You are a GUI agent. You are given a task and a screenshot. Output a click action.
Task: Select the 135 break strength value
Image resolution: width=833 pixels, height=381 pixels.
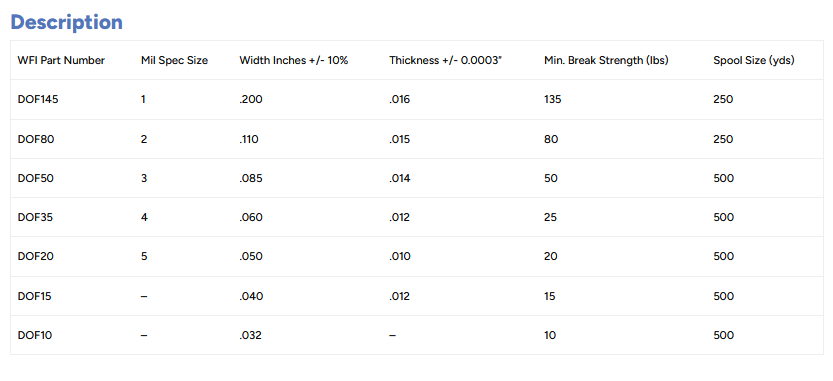552,99
